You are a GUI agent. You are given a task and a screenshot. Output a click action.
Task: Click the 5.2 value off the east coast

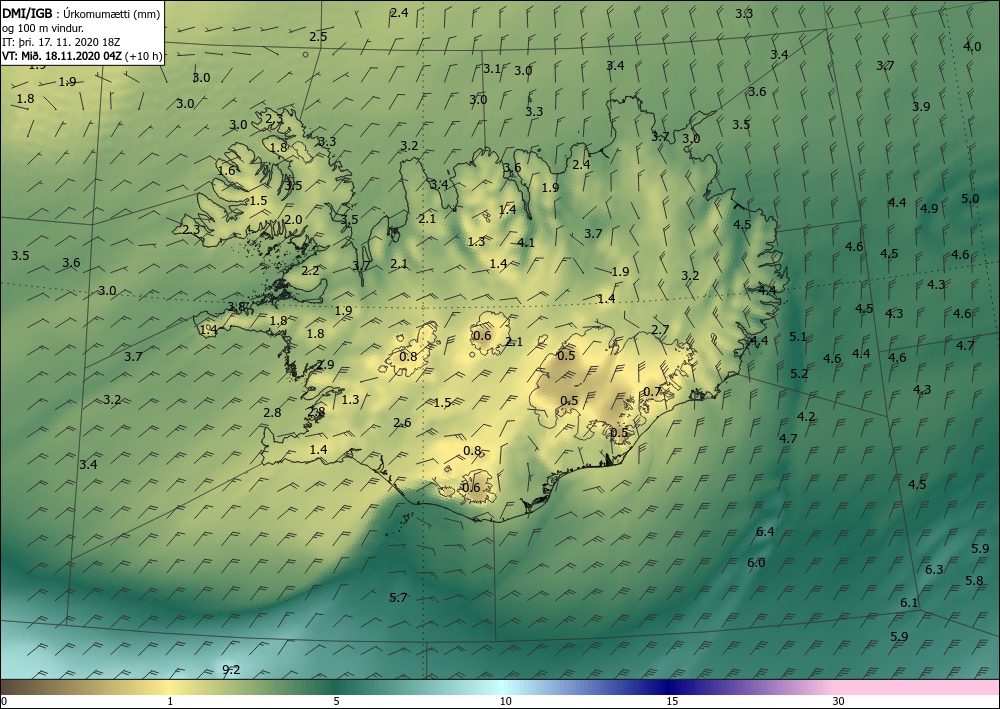tap(799, 374)
